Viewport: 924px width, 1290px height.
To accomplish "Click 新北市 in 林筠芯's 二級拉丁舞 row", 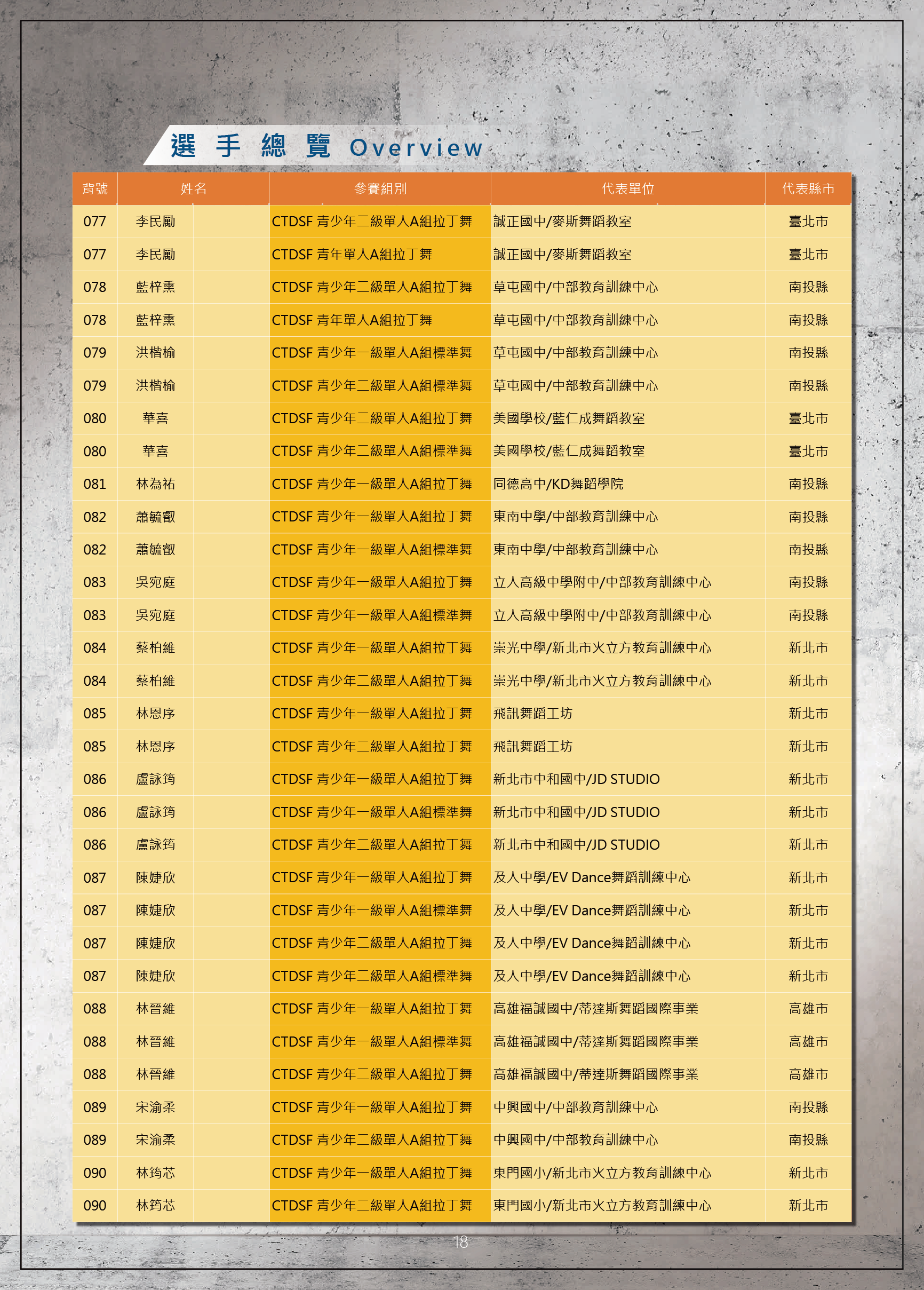I will click(808, 1206).
